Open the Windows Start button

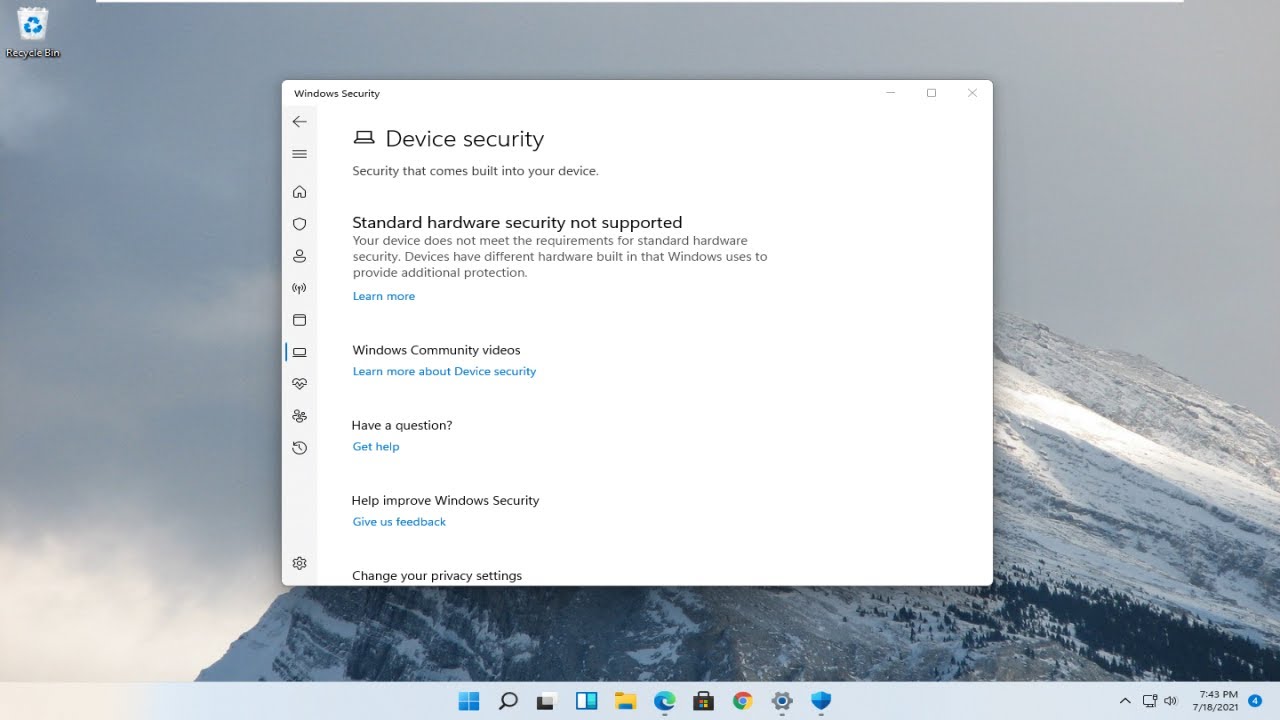(x=469, y=701)
